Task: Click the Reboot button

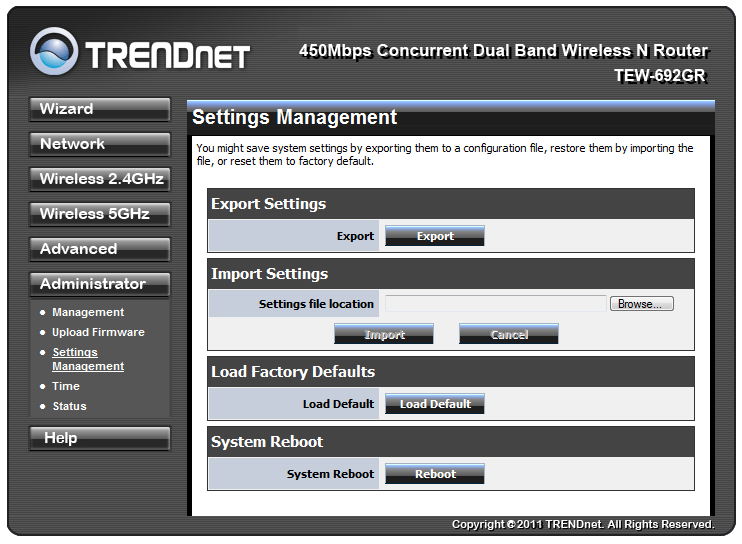Action: (434, 474)
